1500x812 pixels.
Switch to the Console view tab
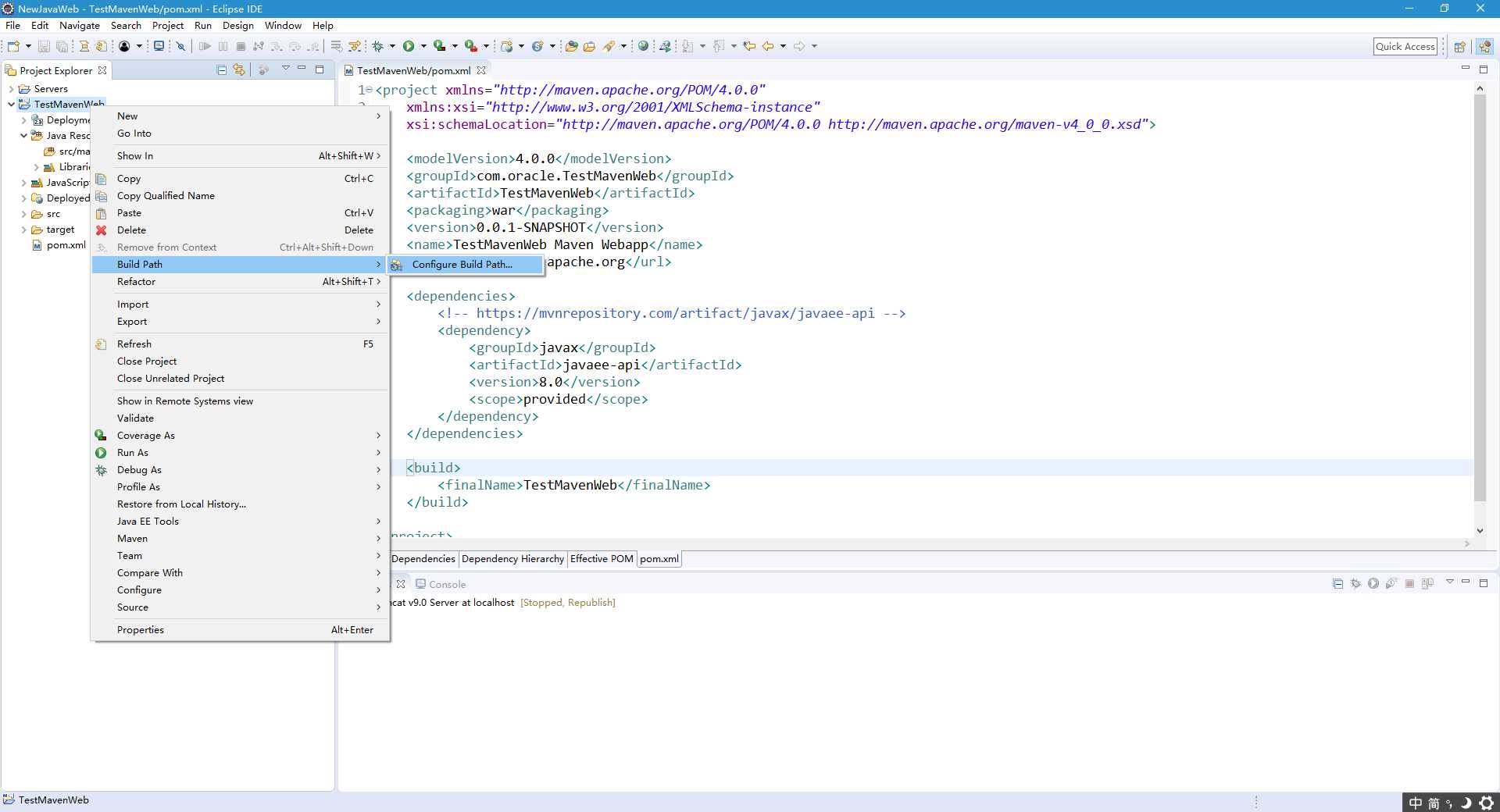point(441,584)
